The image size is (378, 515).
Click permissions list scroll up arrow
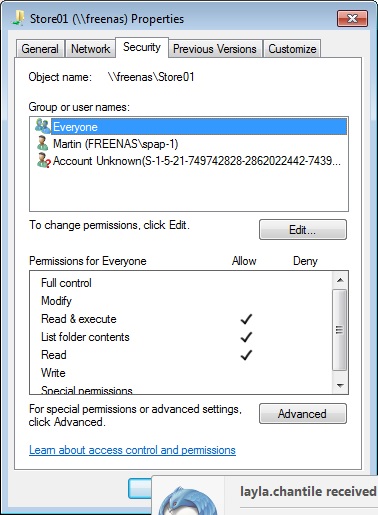point(340,280)
